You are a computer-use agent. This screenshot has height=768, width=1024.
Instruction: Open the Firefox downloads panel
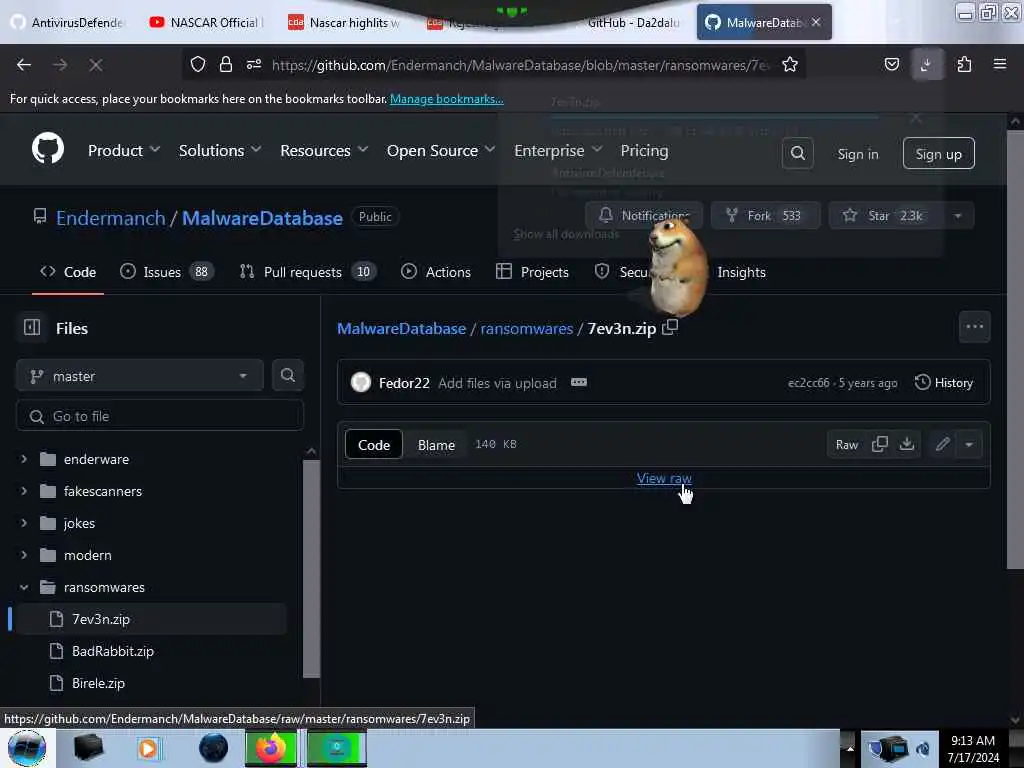(927, 64)
